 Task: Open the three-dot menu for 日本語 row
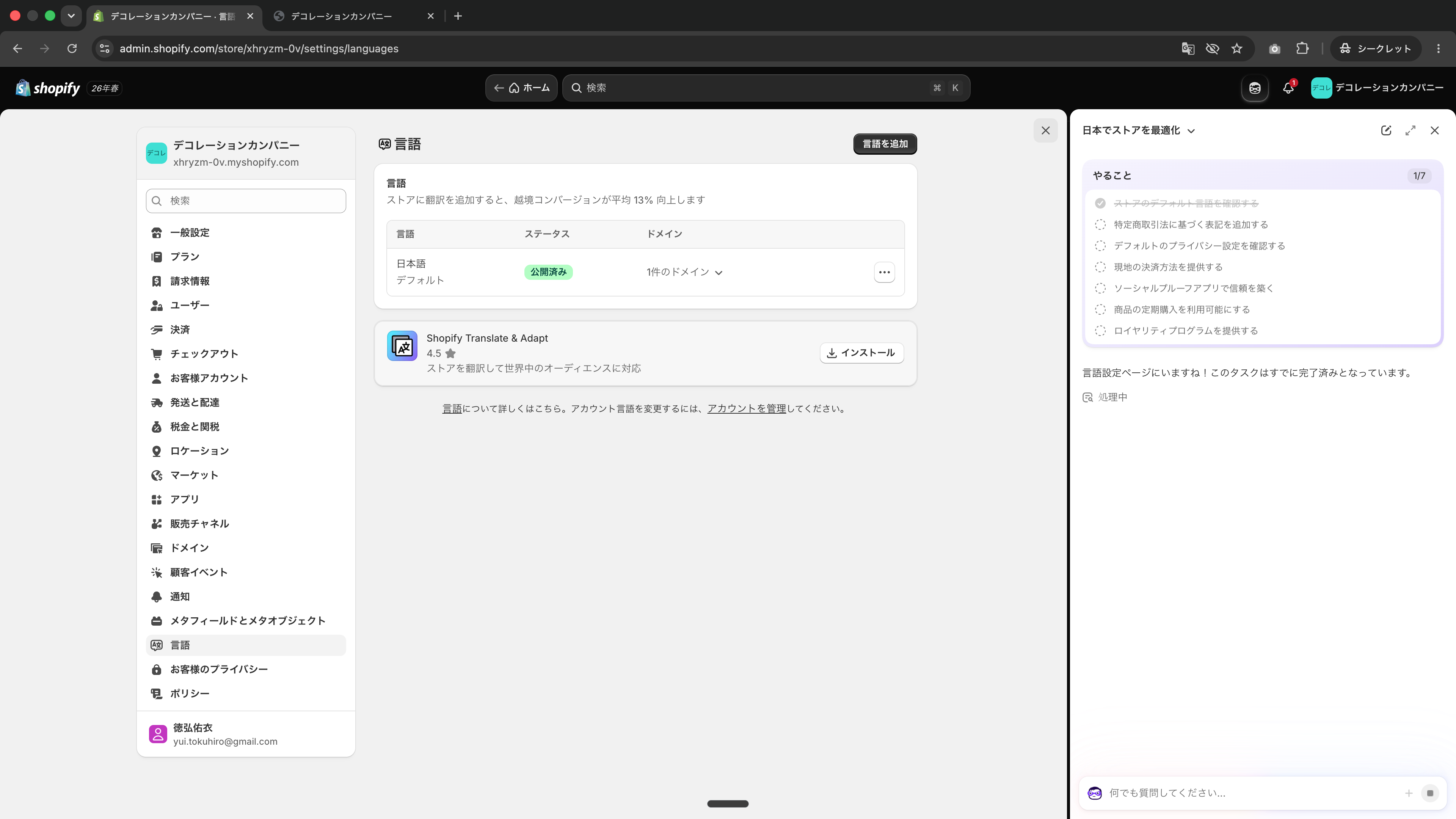[x=885, y=273]
